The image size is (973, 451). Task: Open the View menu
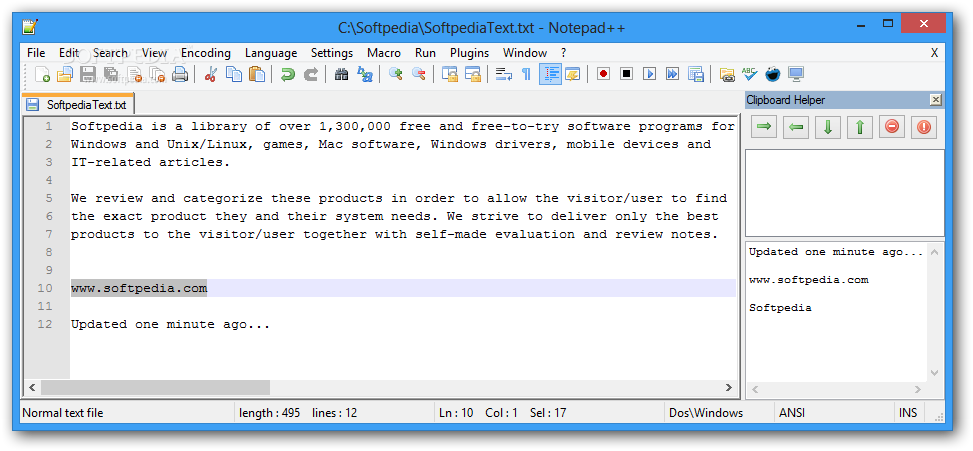click(x=155, y=53)
